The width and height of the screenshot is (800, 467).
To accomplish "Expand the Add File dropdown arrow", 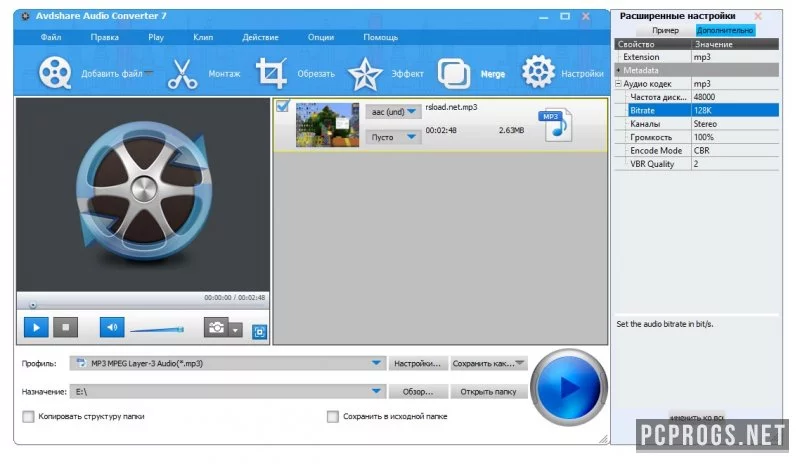I will point(149,73).
